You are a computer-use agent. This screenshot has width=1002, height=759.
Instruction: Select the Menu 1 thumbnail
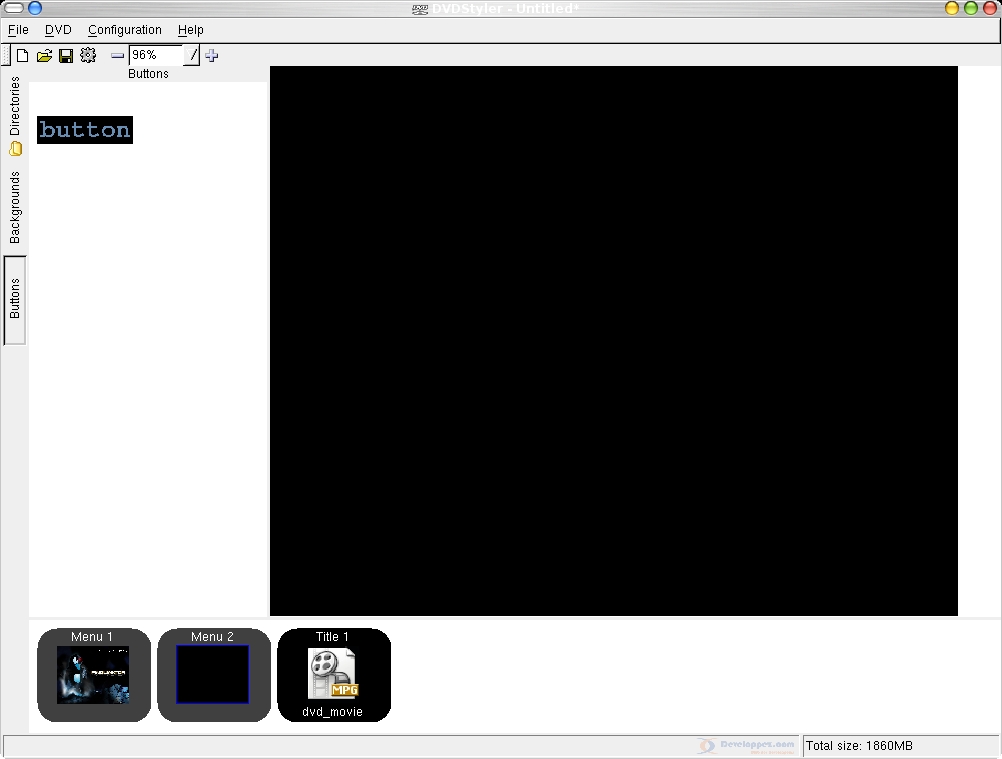(93, 675)
